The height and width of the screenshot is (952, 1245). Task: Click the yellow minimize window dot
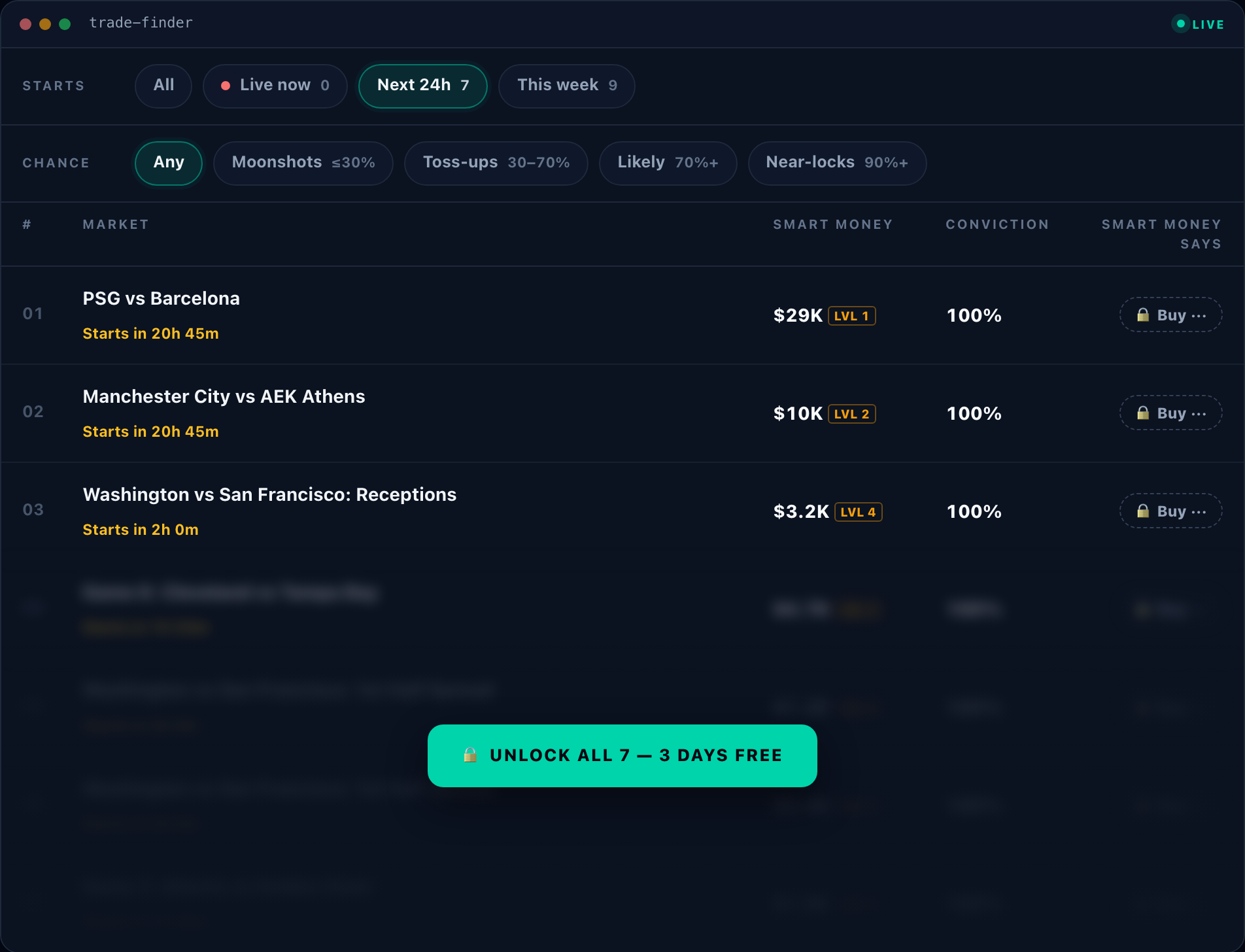tap(45, 24)
